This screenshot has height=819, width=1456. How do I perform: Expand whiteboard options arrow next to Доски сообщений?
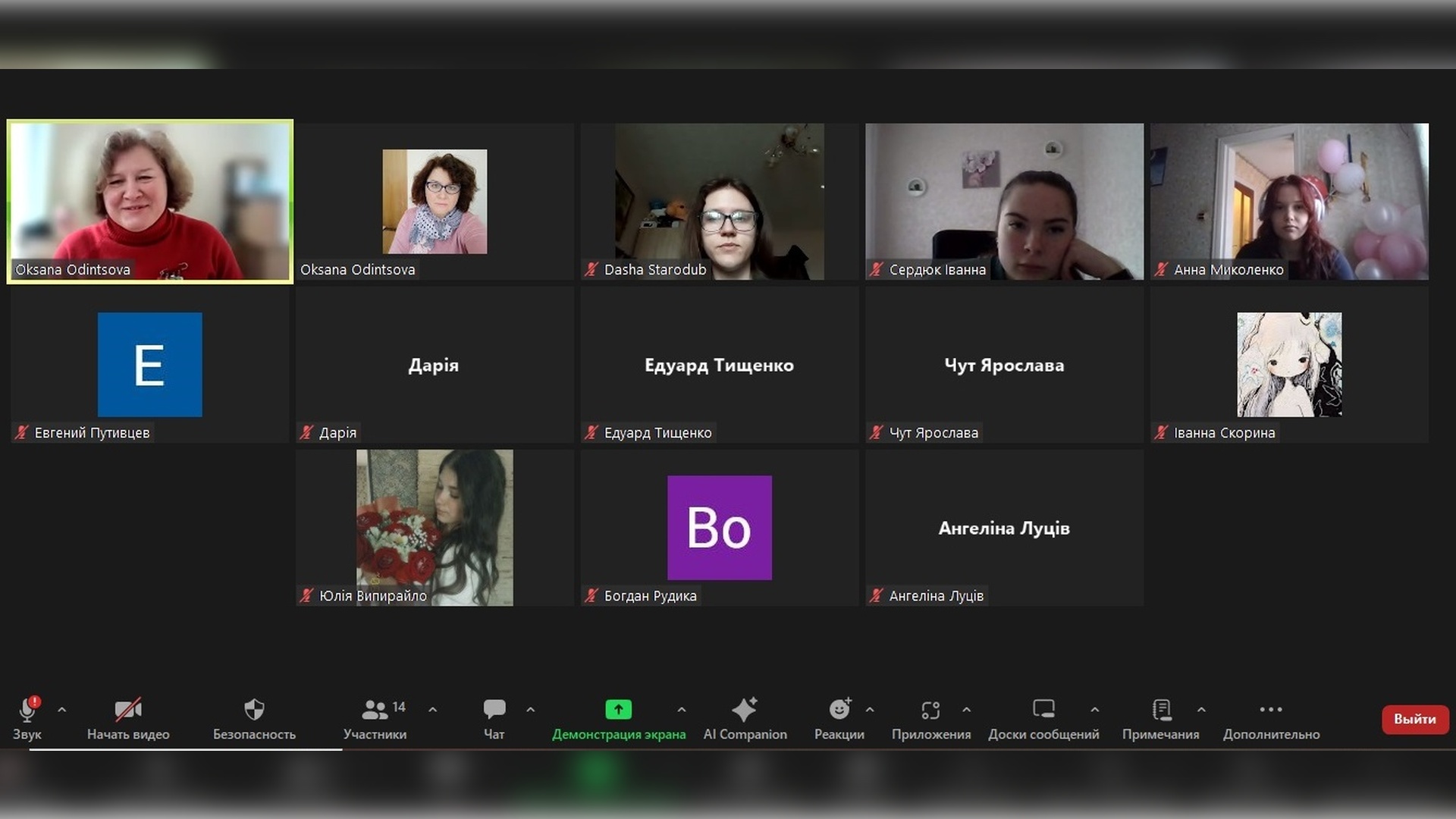1095,710
